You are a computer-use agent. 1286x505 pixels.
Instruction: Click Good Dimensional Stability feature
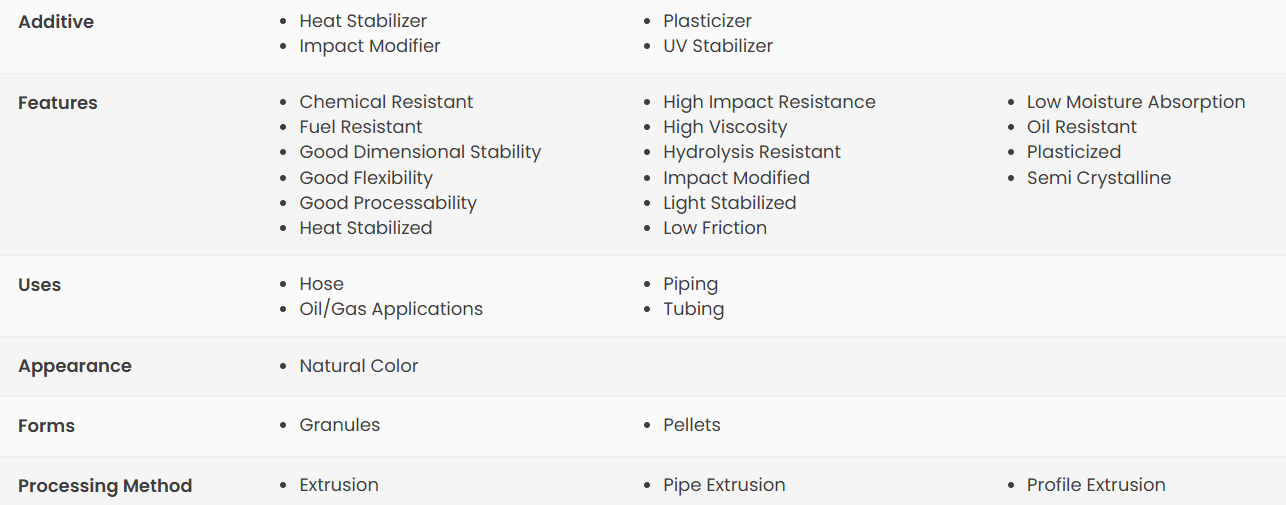click(420, 152)
